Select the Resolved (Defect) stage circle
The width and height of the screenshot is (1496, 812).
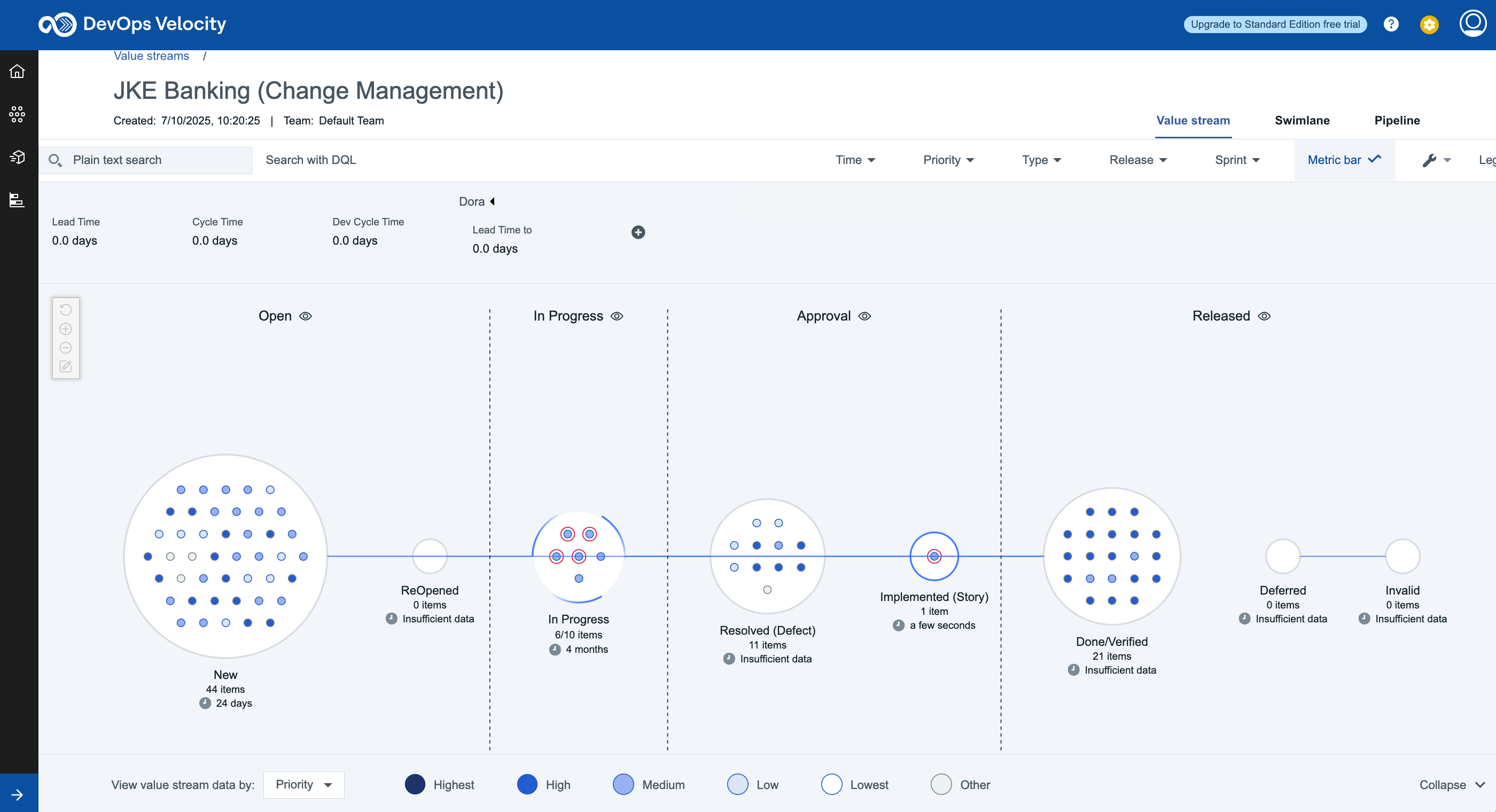point(767,557)
